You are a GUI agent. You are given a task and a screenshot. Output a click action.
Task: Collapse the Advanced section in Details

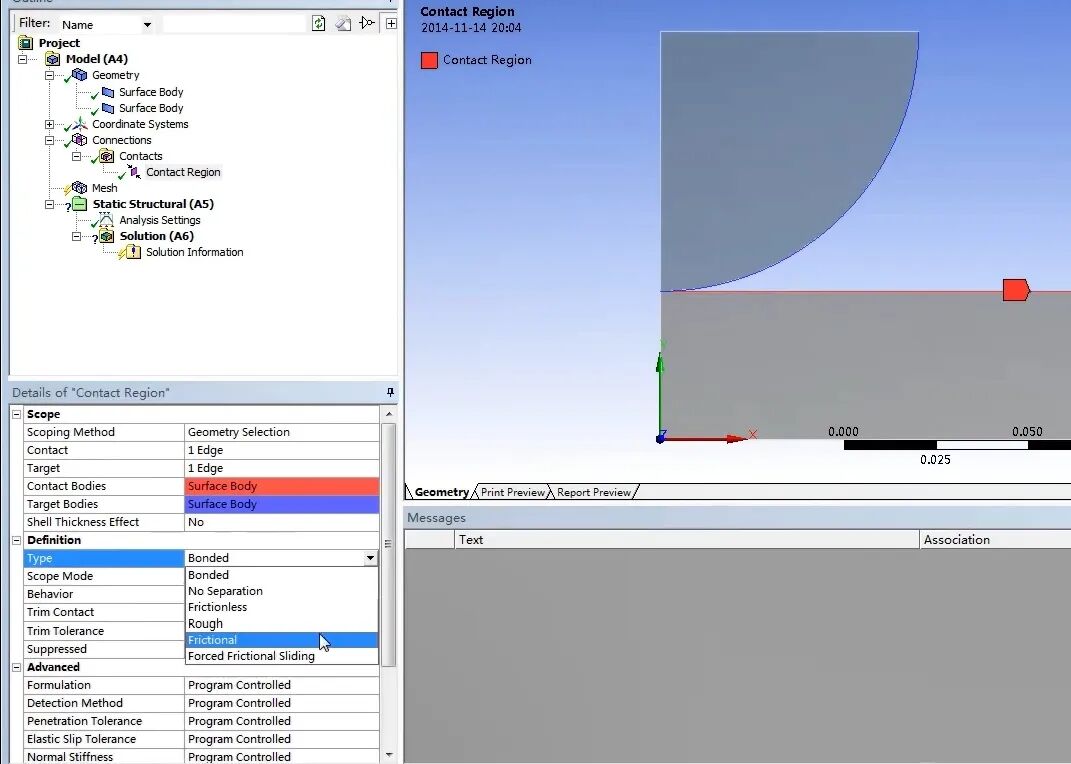[16, 667]
